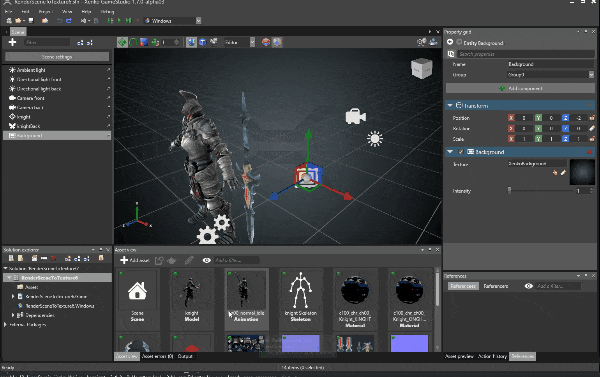Open the File menu
This screenshot has height=377, width=600.
pyautogui.click(x=8, y=11)
